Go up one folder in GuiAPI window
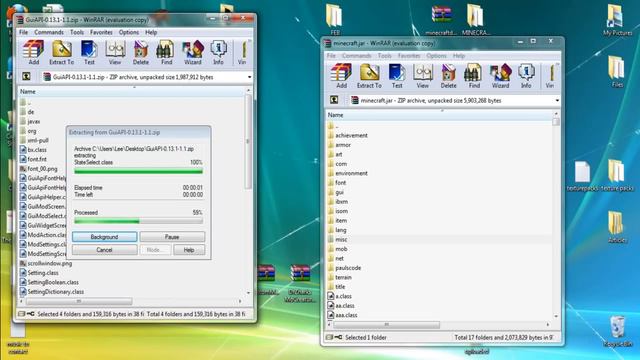The width and height of the screenshot is (640, 360). [26, 76]
